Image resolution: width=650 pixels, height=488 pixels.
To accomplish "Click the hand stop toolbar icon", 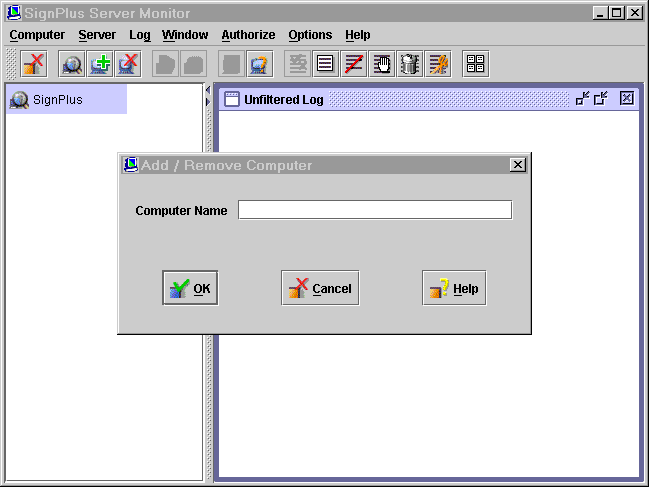I will click(x=382, y=65).
